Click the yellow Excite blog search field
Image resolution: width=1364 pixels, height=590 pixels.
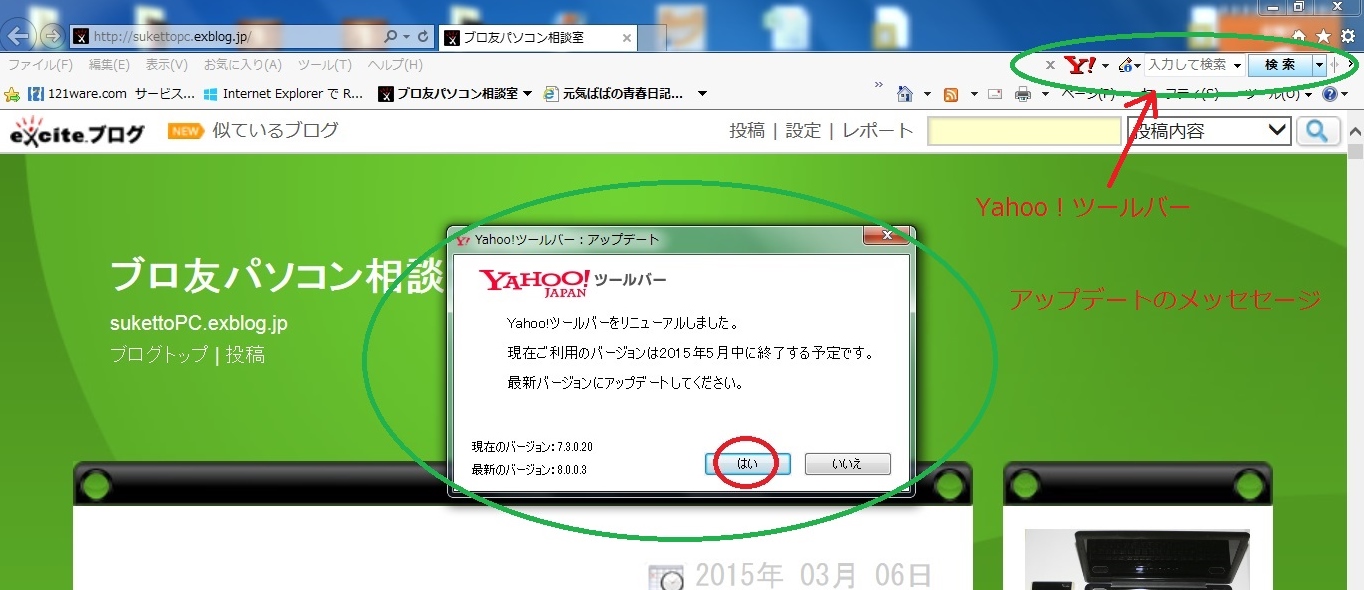tap(1024, 131)
